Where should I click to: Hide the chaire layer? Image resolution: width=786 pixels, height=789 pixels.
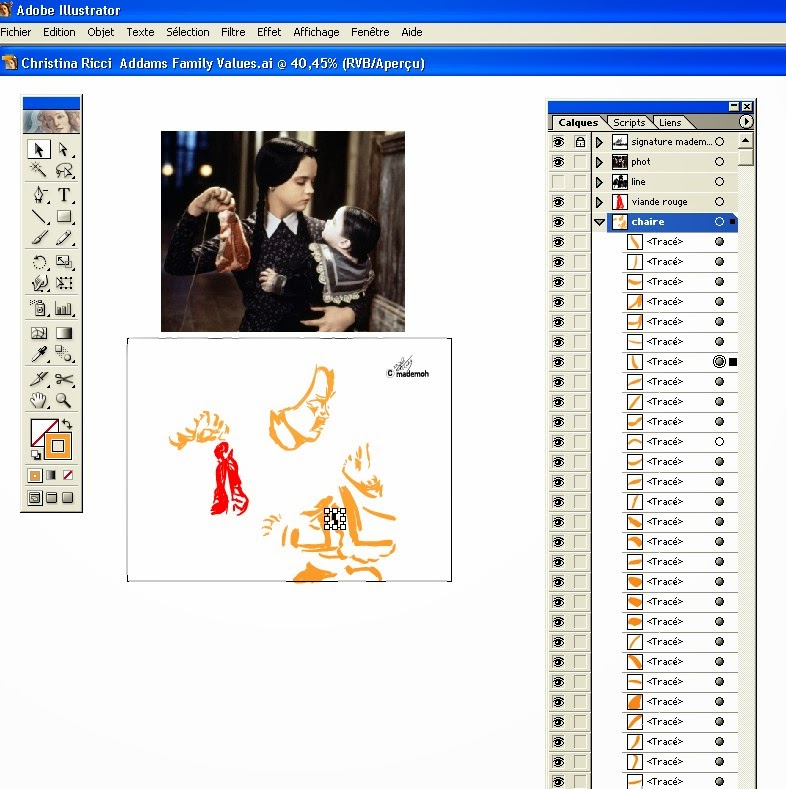point(559,222)
